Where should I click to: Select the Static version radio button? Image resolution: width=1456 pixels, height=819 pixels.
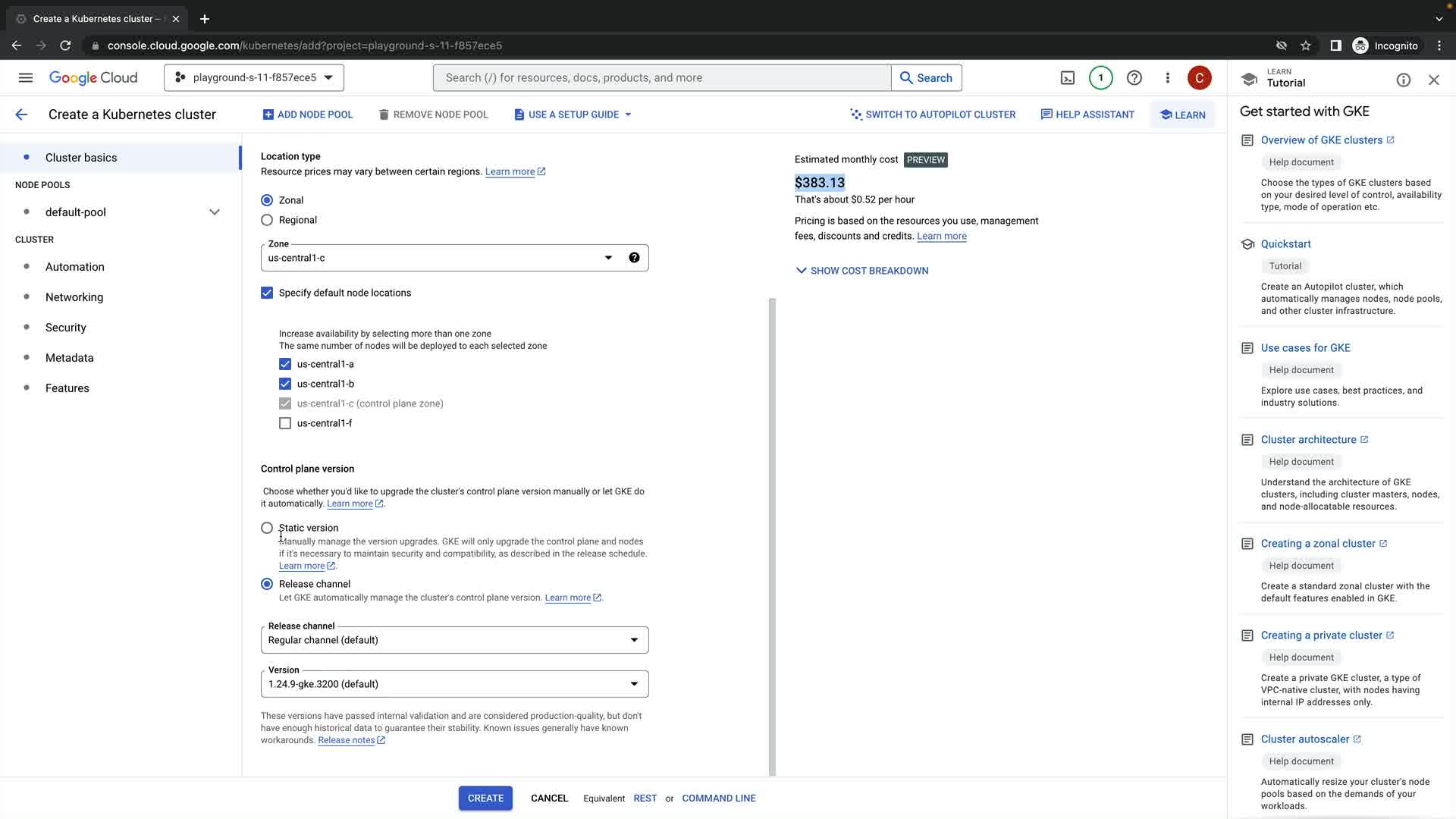click(x=267, y=528)
